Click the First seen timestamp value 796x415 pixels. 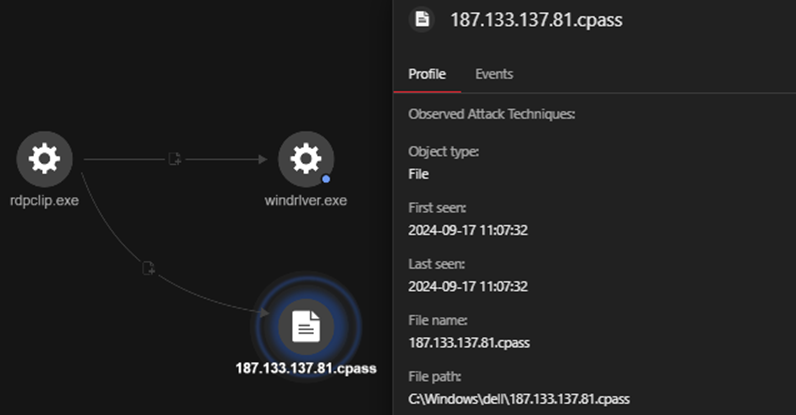coord(468,230)
